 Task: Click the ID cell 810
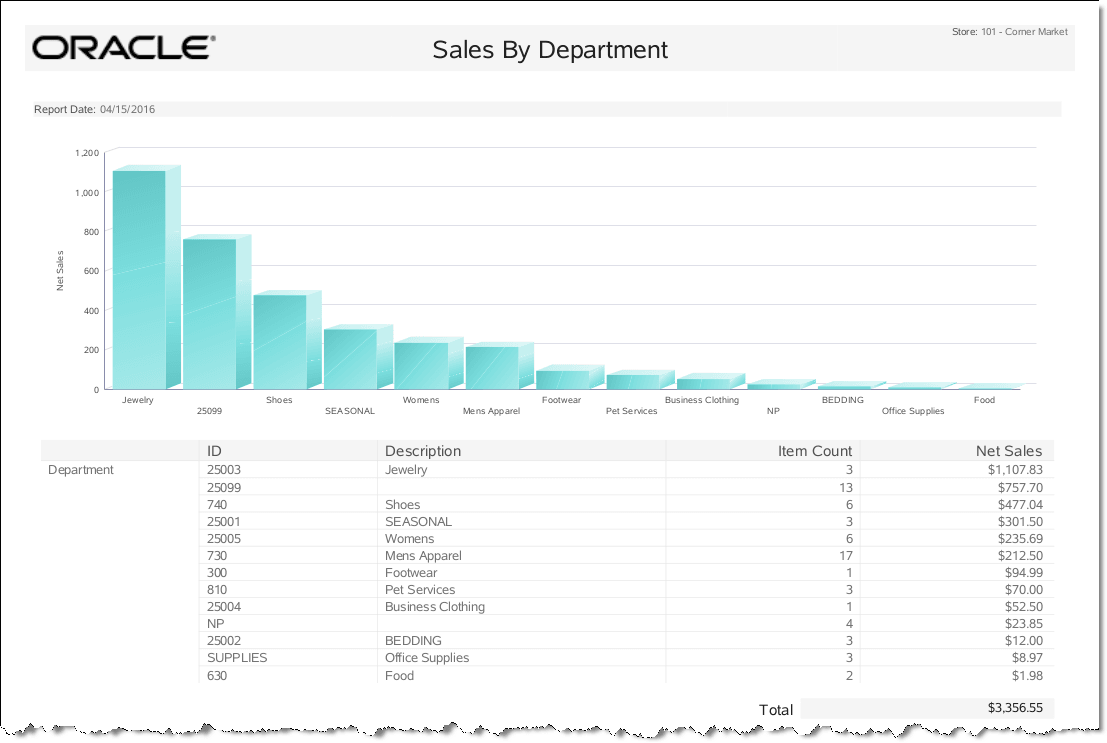point(217,590)
